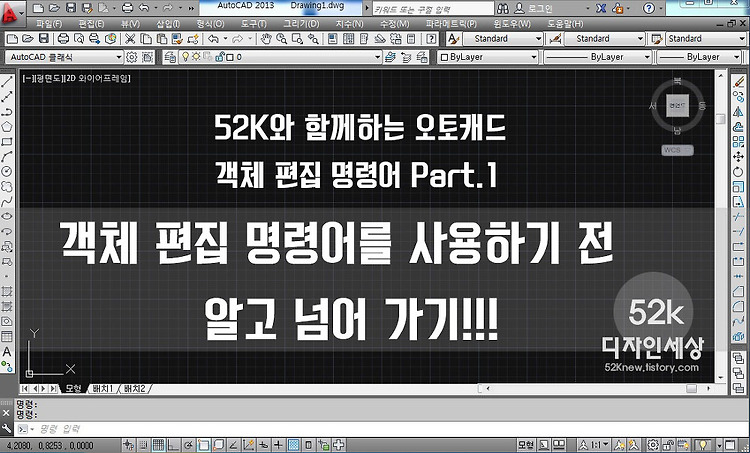Click the AutoCAD application menu button
The width and height of the screenshot is (750, 453).
(x=12, y=13)
